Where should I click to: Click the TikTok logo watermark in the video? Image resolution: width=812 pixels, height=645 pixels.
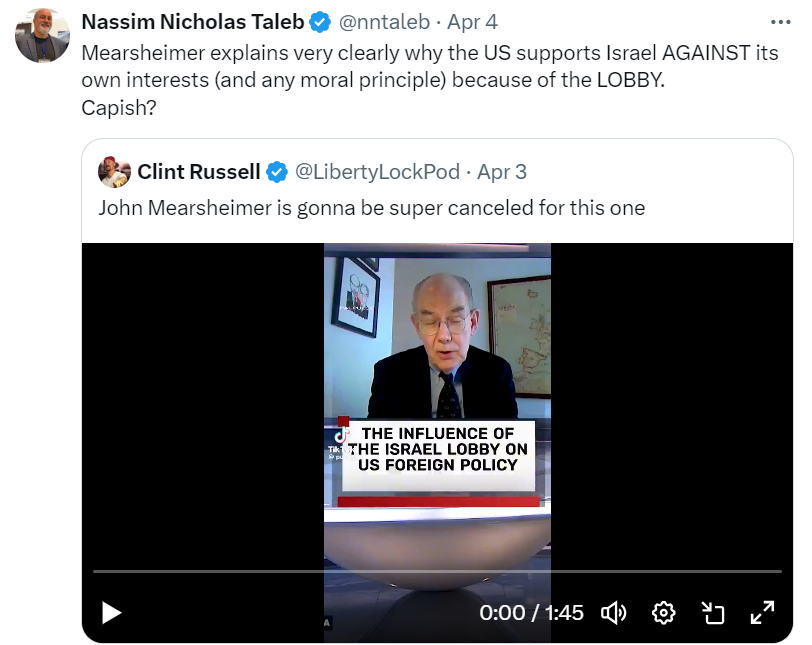click(x=339, y=437)
